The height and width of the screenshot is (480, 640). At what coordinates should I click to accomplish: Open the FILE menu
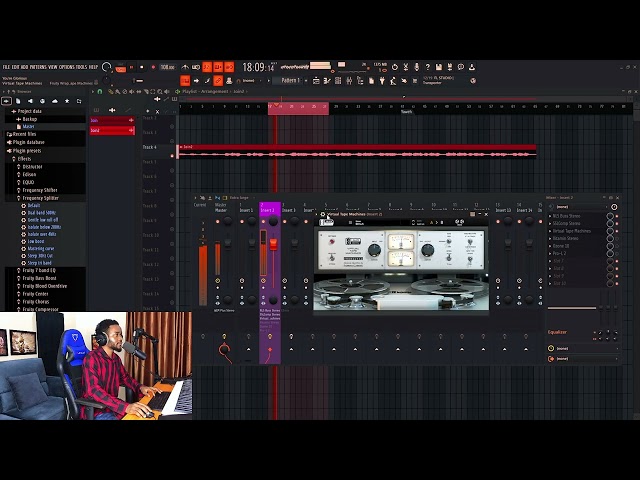click(x=6, y=67)
